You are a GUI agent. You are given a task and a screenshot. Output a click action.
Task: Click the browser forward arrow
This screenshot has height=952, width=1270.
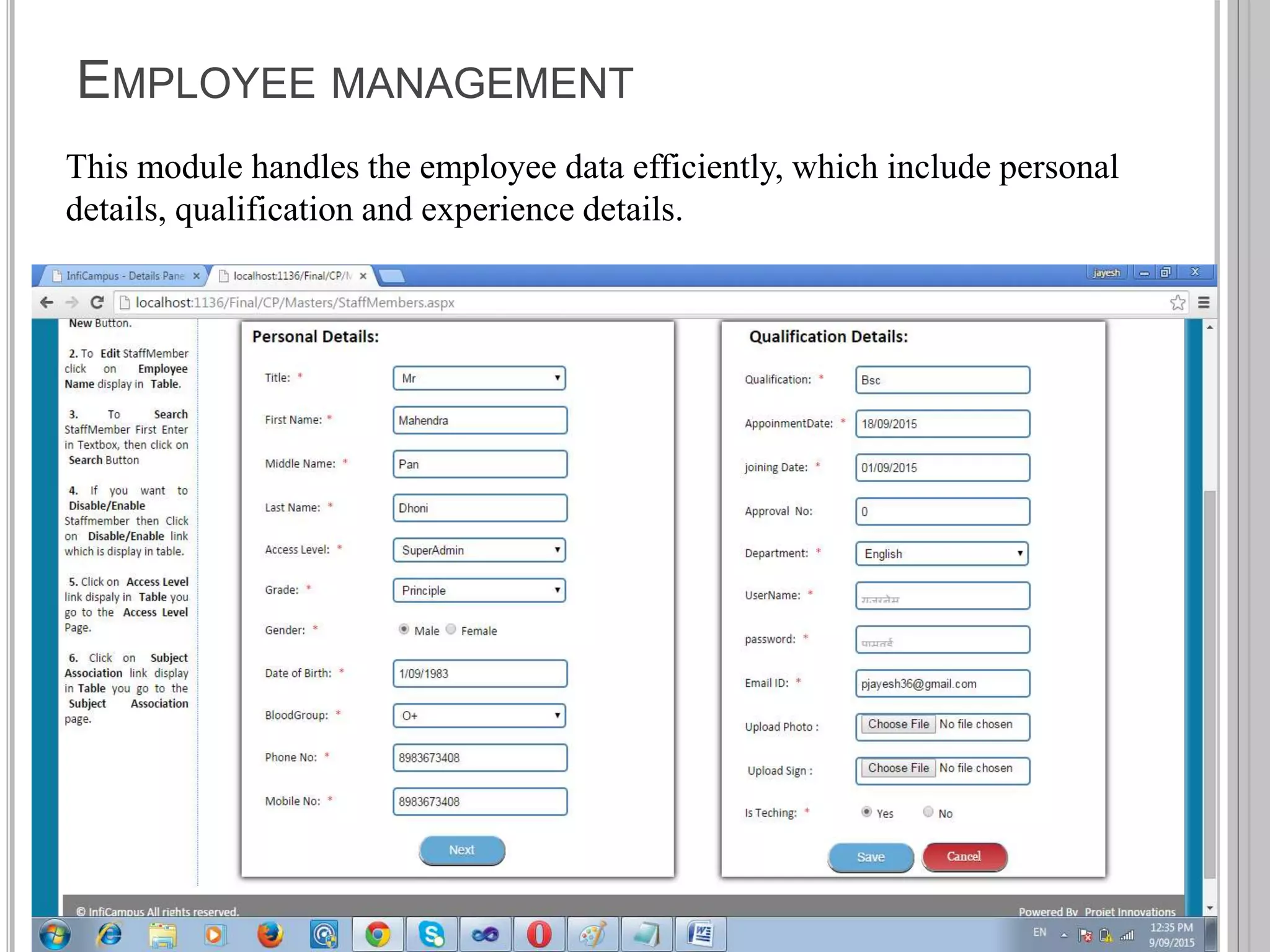coord(72,302)
